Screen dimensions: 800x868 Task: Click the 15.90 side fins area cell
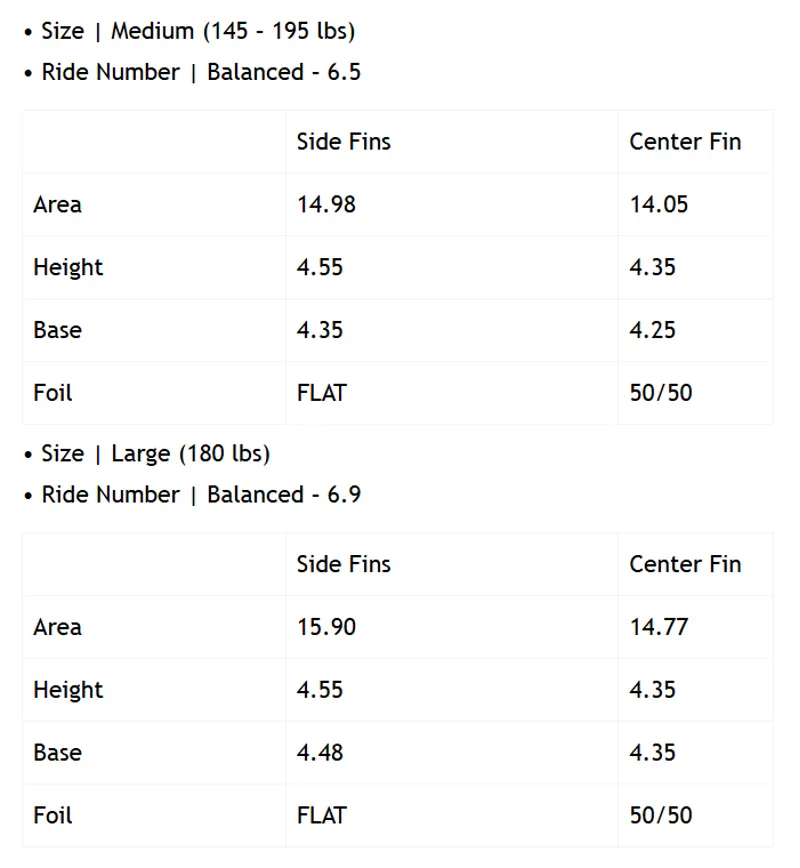[326, 627]
